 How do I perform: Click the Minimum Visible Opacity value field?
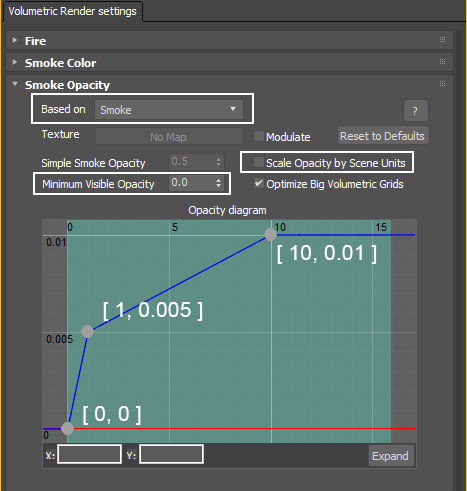[191, 183]
